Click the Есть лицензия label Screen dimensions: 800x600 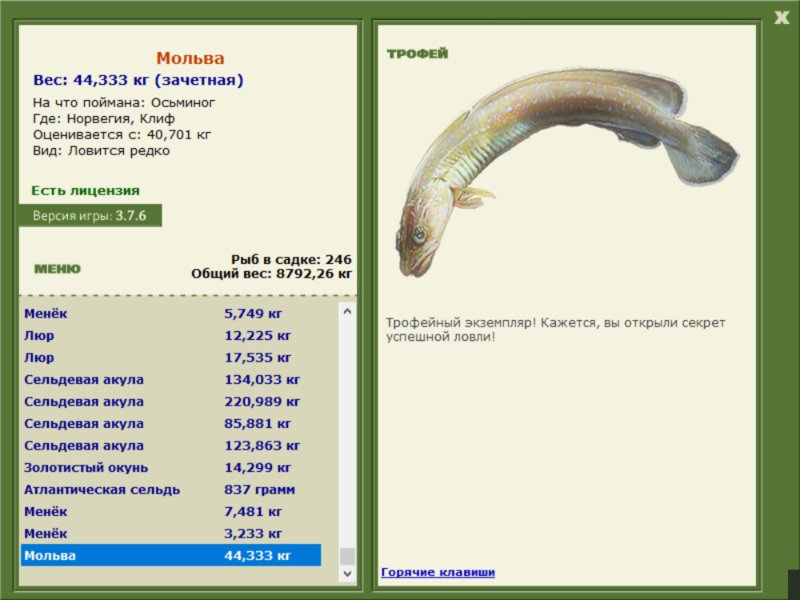(x=85, y=190)
